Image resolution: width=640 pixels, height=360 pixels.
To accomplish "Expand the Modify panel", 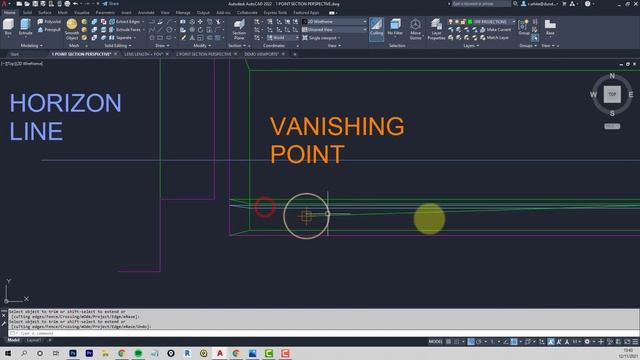I will point(202,46).
